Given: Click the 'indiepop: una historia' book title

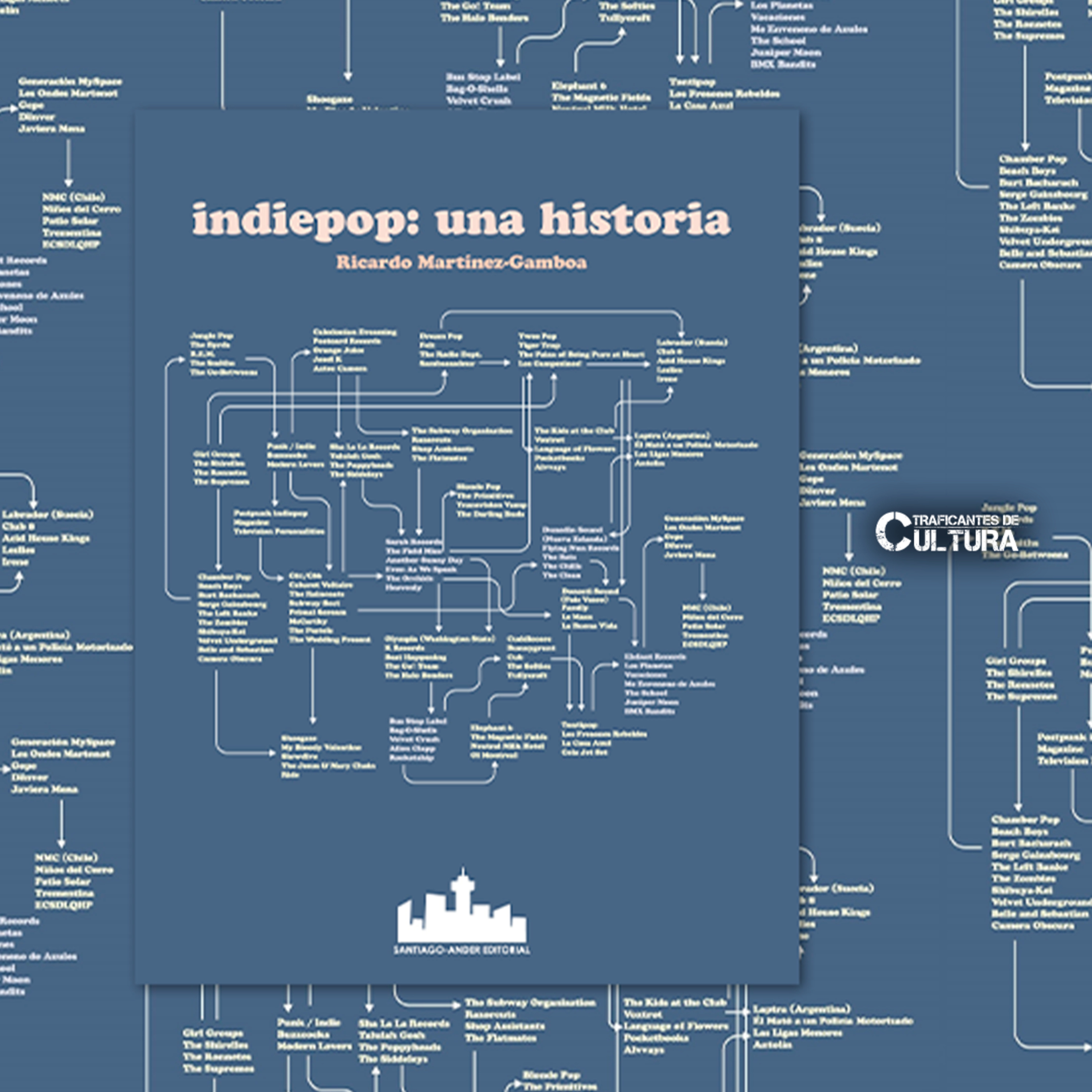Looking at the screenshot, I should point(461,221).
